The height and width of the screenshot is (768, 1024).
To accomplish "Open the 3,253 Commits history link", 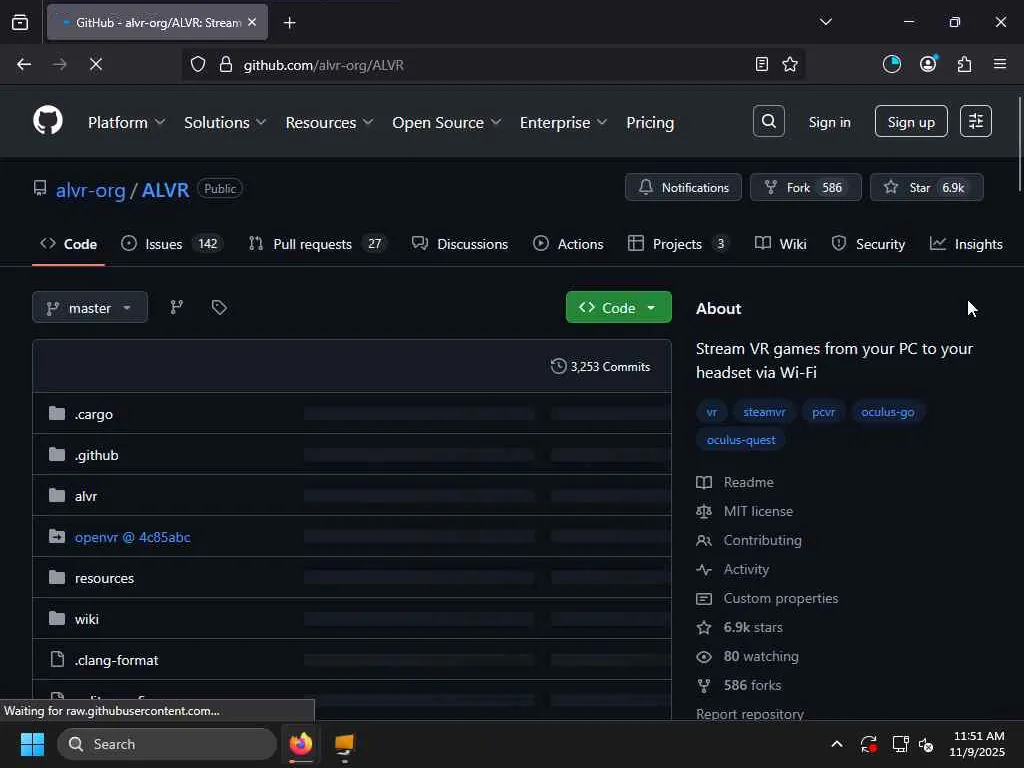I will (600, 366).
